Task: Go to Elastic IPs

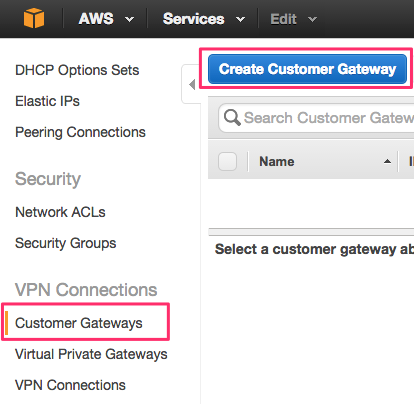Action: 47,101
